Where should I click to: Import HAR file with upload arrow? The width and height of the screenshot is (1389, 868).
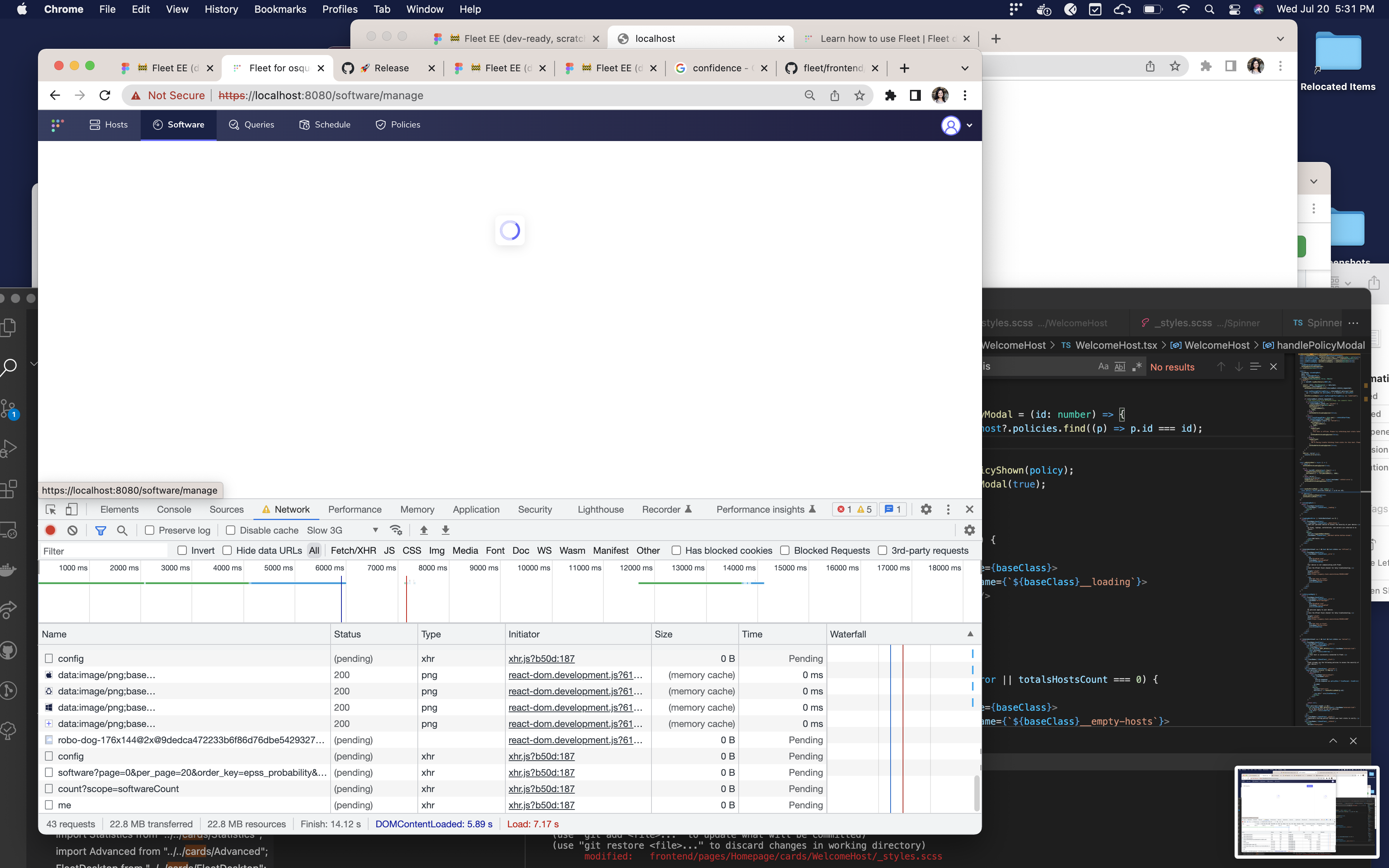[x=424, y=530]
